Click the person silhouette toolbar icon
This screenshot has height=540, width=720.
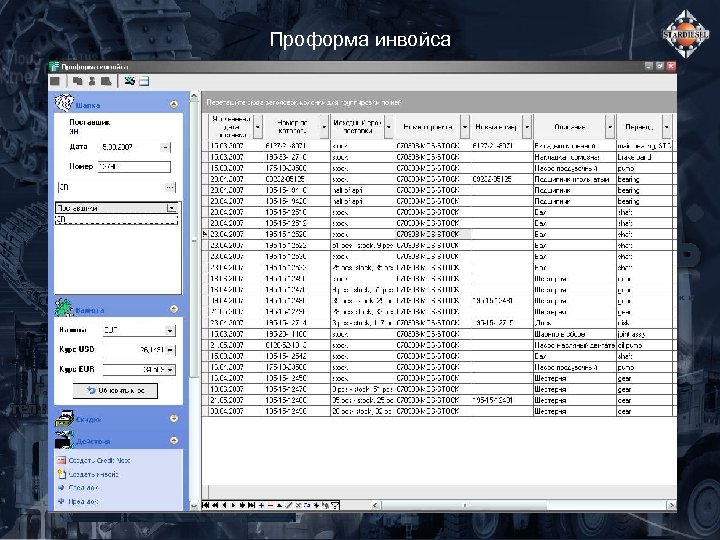pyautogui.click(x=92, y=81)
